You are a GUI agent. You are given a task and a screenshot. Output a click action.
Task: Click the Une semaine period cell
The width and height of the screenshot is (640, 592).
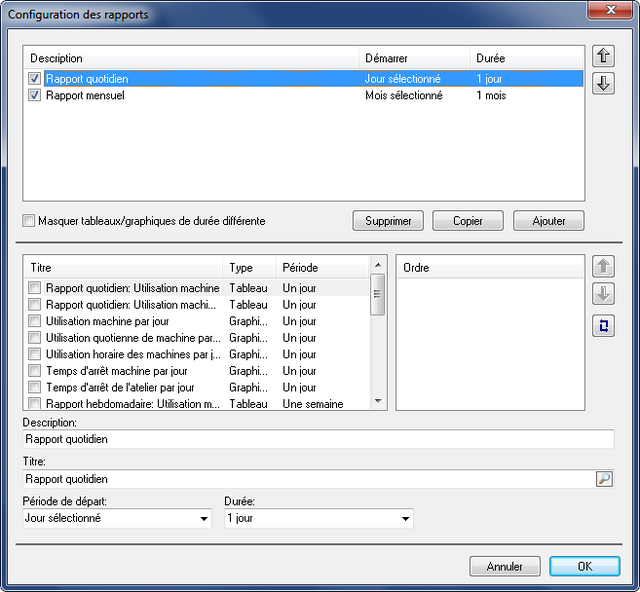point(313,404)
